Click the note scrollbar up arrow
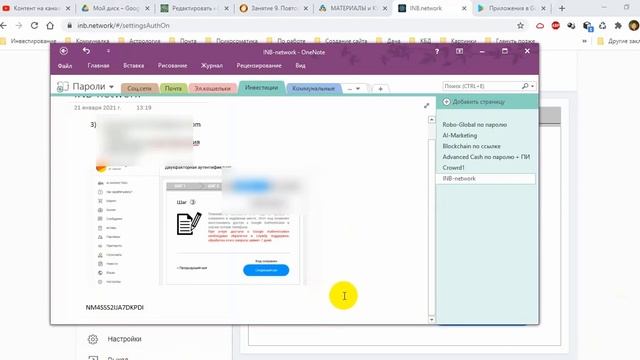Image resolution: width=640 pixels, height=360 pixels. pos(432,120)
